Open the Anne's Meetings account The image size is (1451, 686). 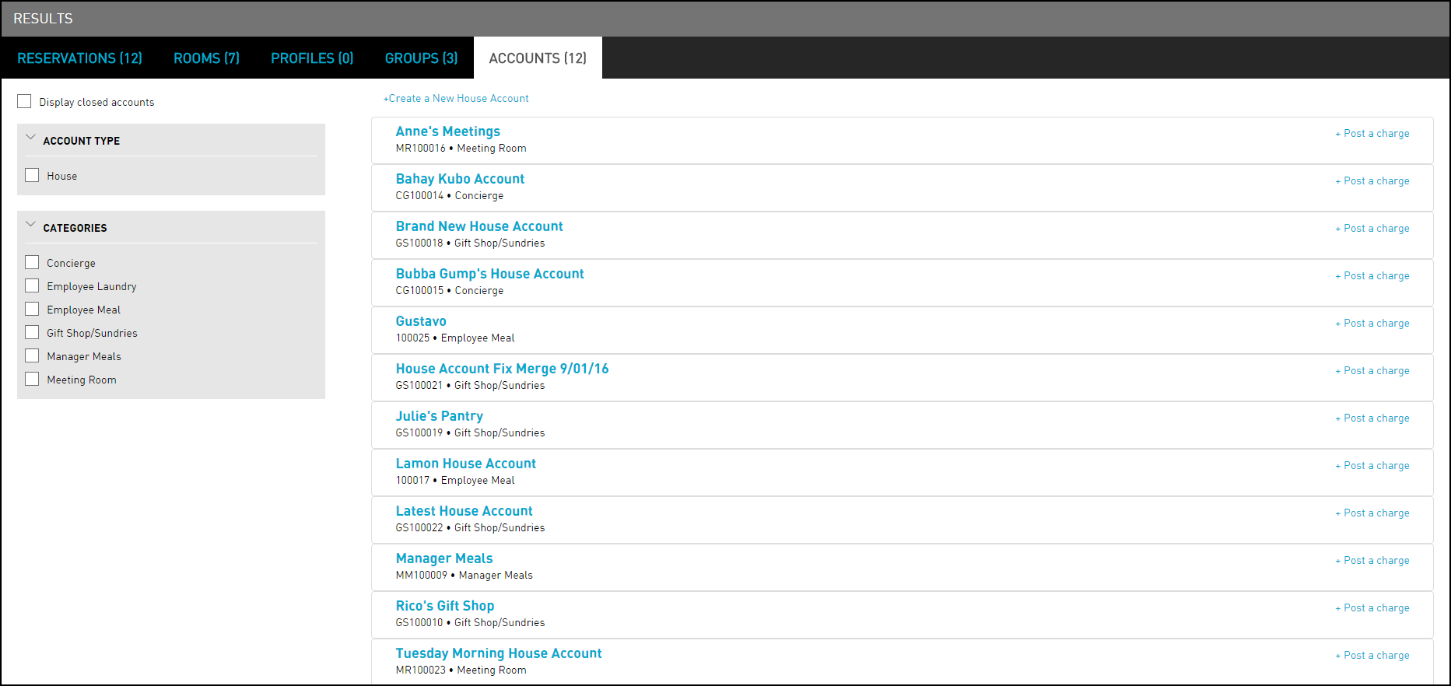point(448,131)
